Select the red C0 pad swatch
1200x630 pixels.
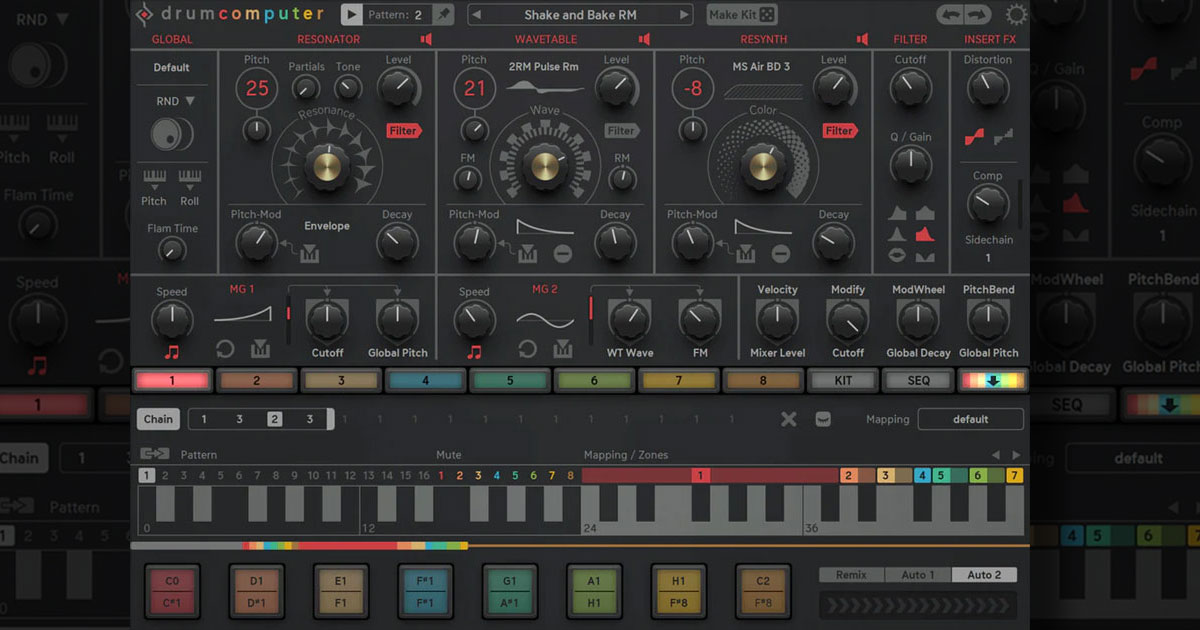click(x=171, y=592)
